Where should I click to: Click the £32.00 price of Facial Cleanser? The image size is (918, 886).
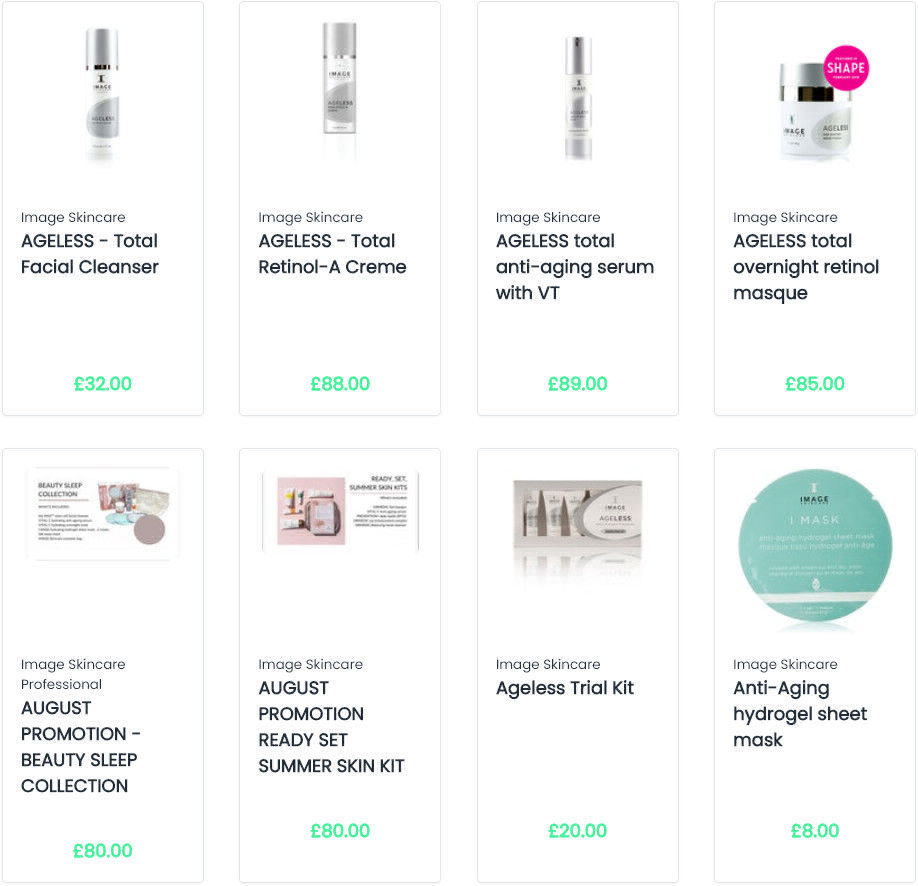102,384
